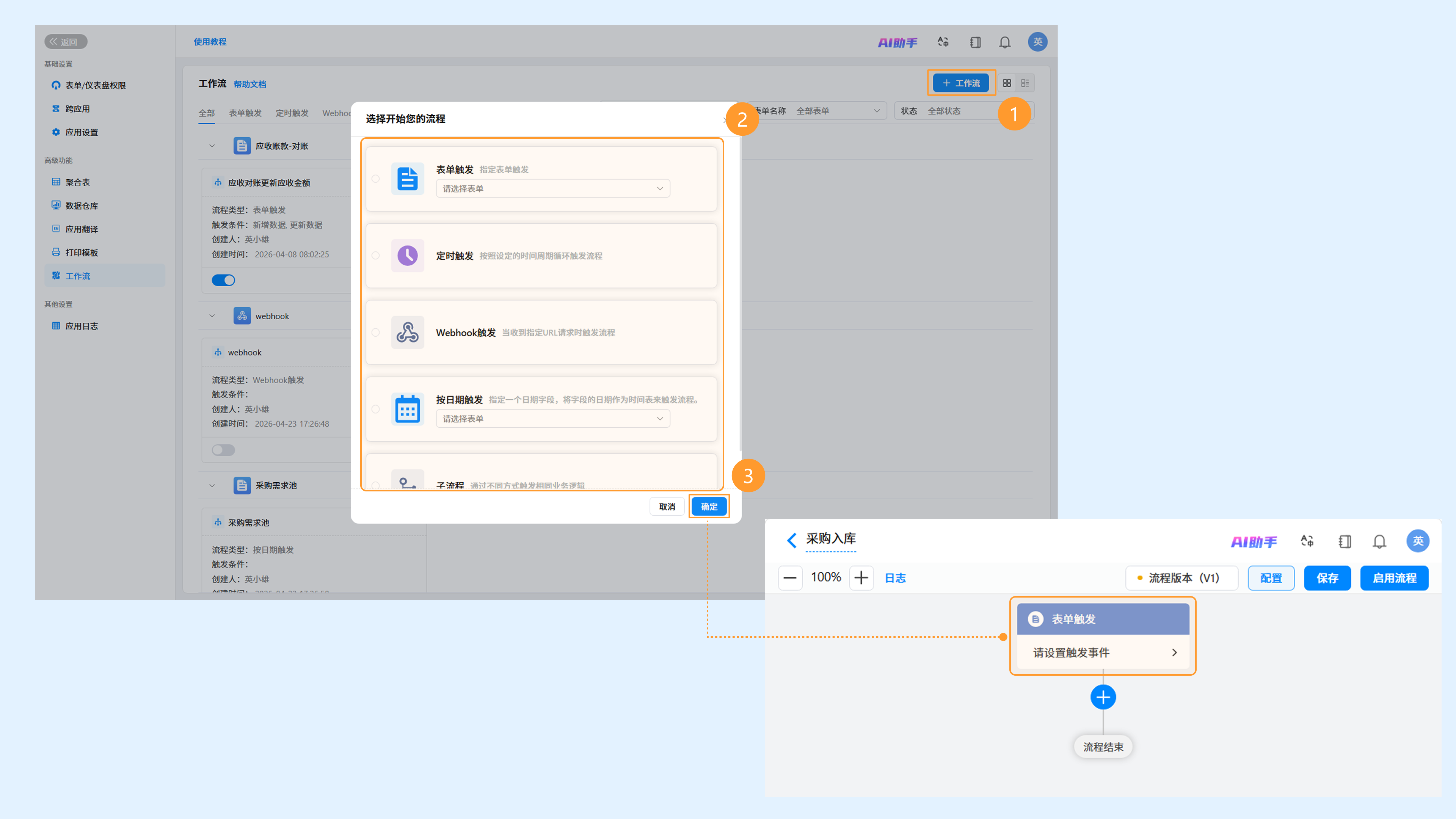Click 取消 in the flow dialog
This screenshot has width=1456, height=819.
click(x=667, y=507)
